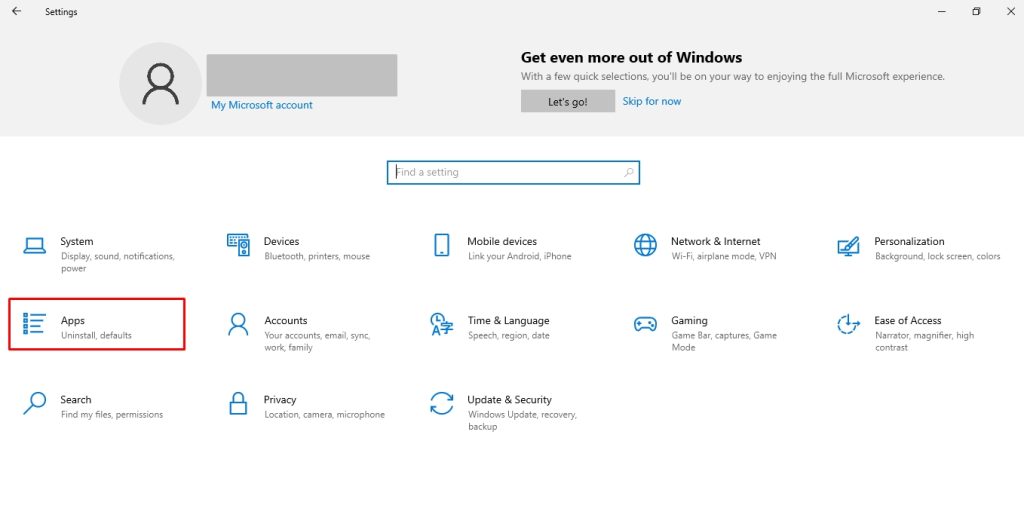
Task: Click 'Find my files, permissions' description
Action: tap(112, 414)
